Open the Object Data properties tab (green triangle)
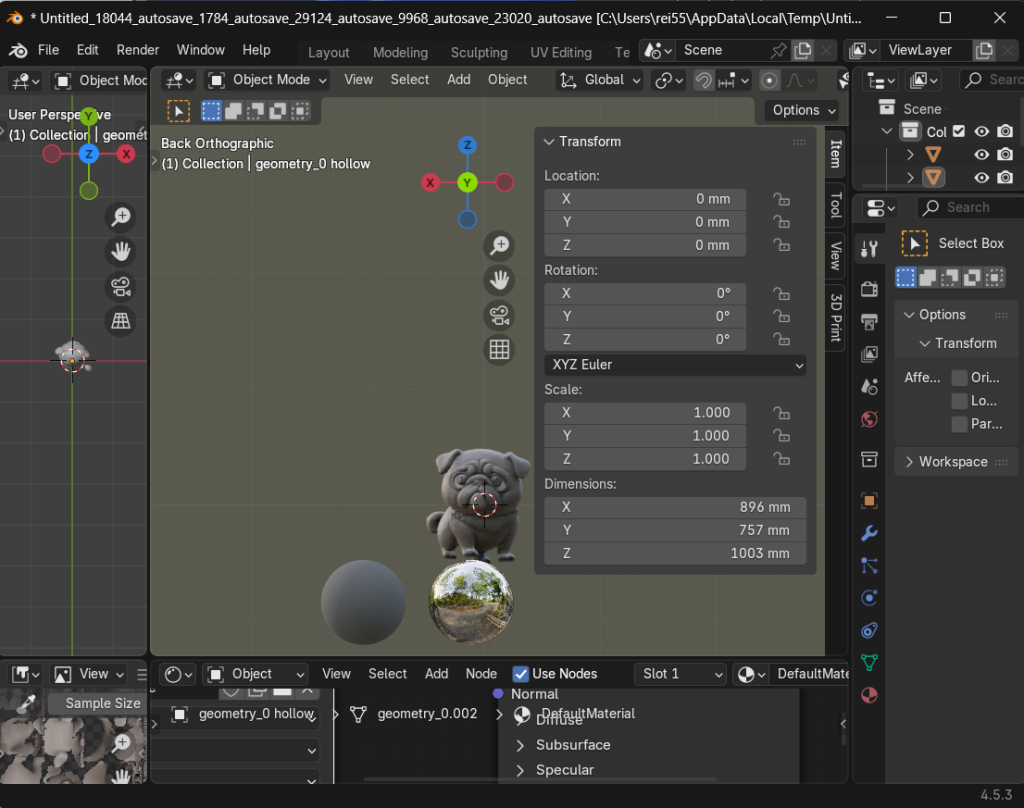 (869, 662)
